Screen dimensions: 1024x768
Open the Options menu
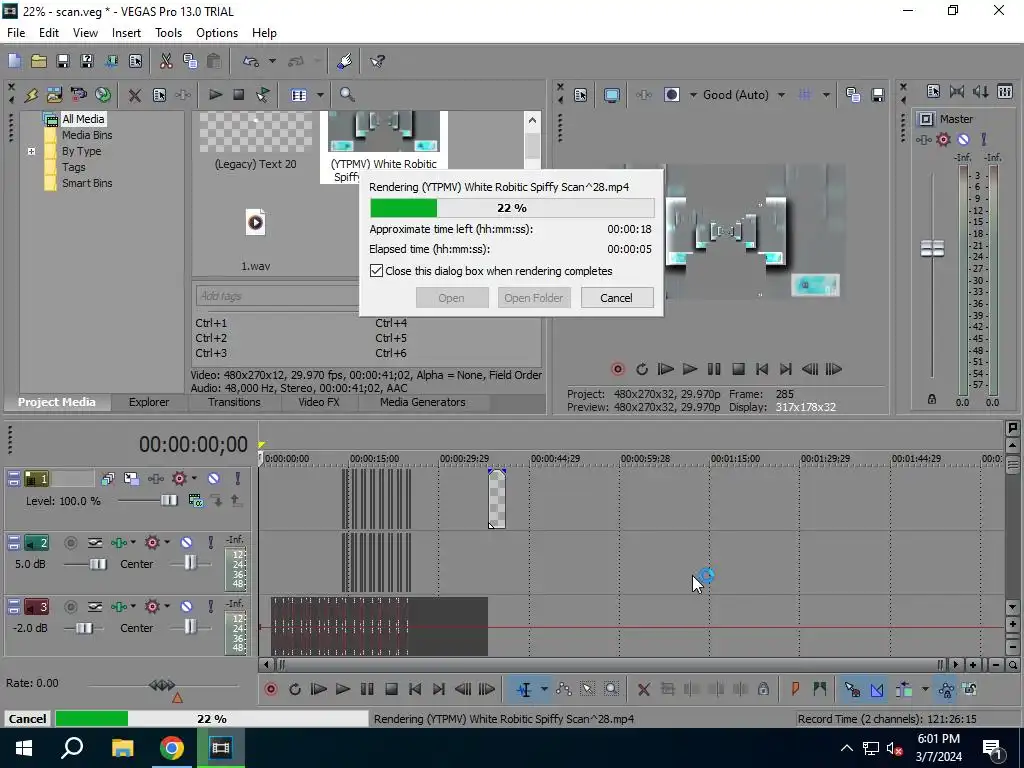217,33
